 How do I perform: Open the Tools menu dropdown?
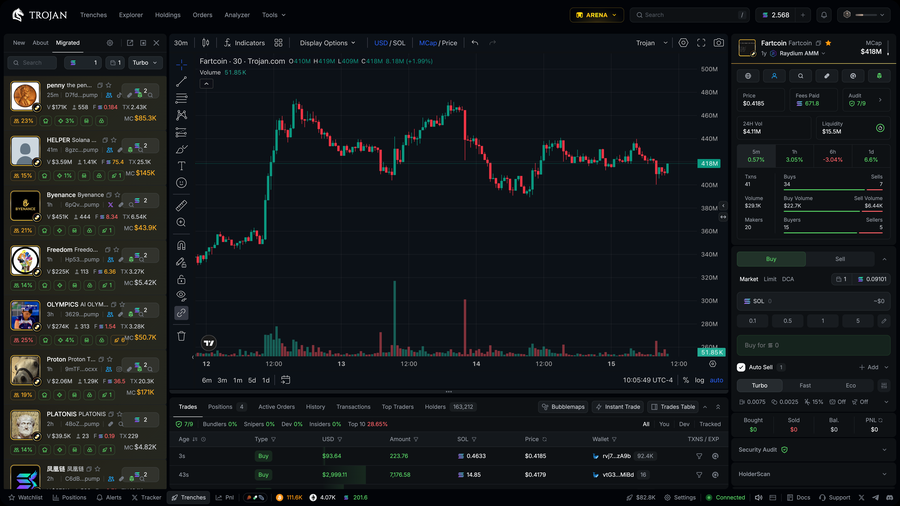click(x=274, y=15)
